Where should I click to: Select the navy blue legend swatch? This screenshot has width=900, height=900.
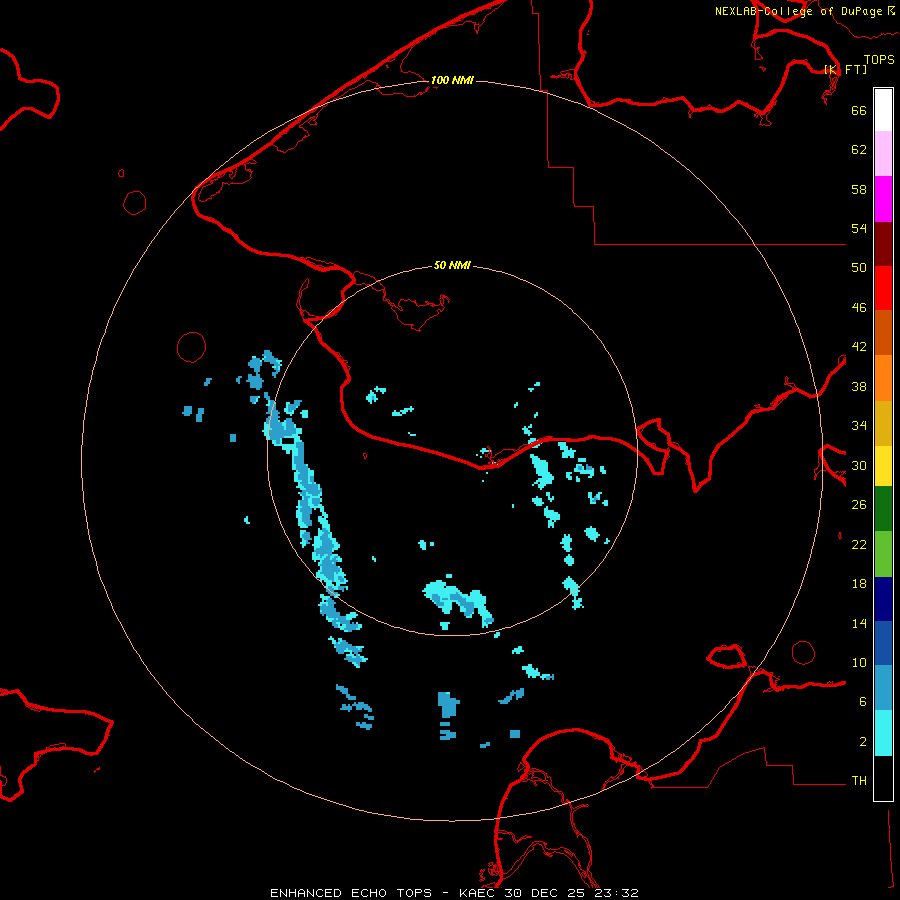[883, 599]
